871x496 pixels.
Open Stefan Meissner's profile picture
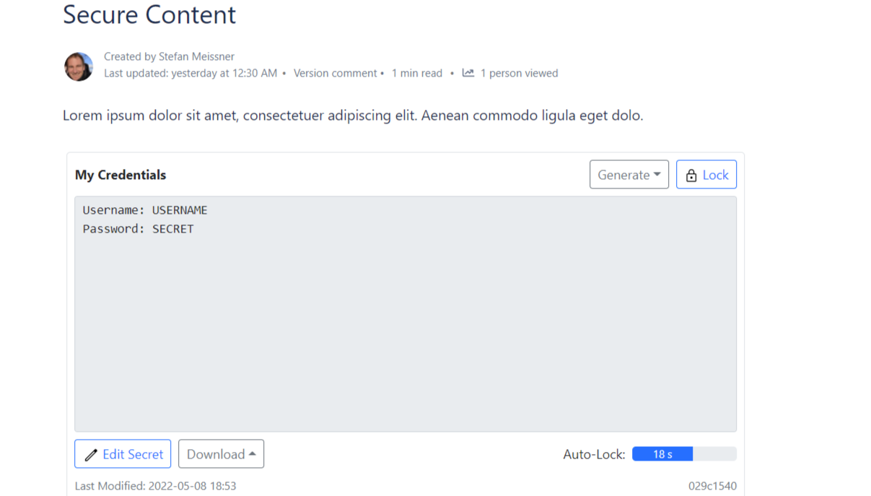tap(78, 66)
